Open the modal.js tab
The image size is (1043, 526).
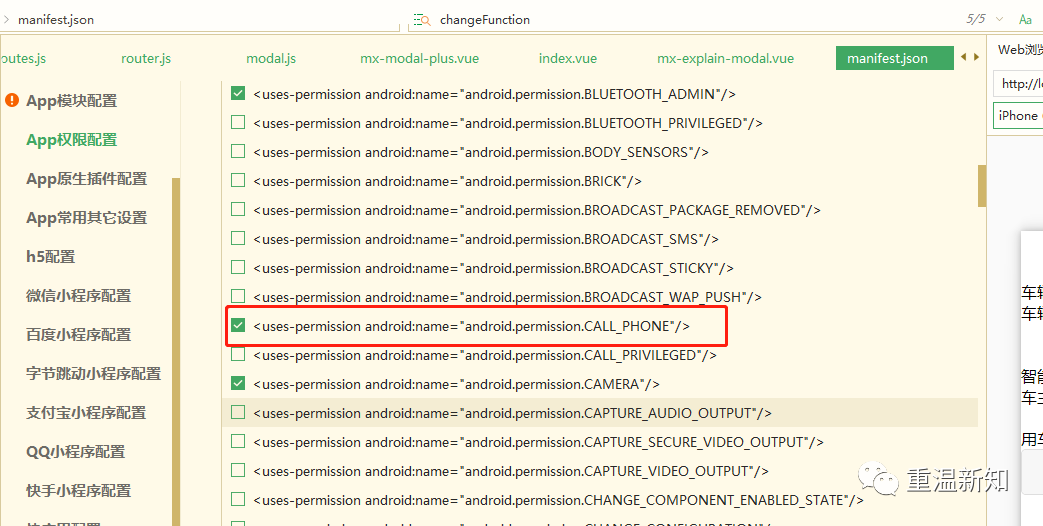point(271,59)
